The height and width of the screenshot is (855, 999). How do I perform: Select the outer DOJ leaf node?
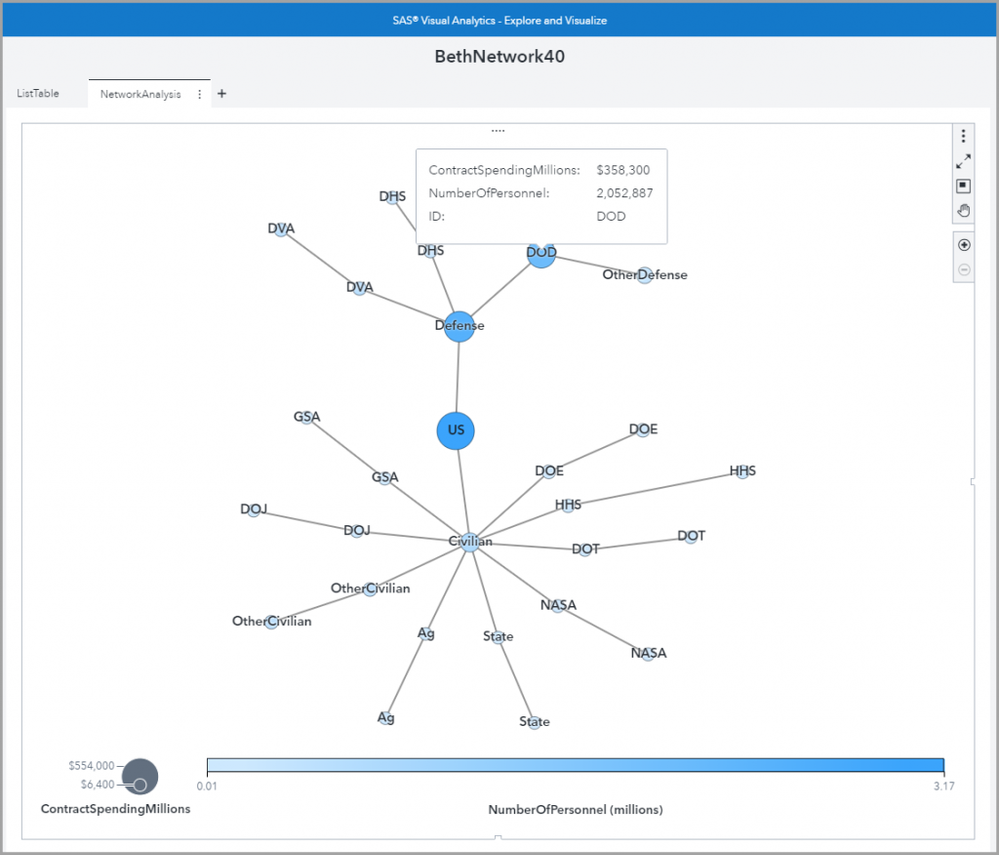click(x=254, y=510)
